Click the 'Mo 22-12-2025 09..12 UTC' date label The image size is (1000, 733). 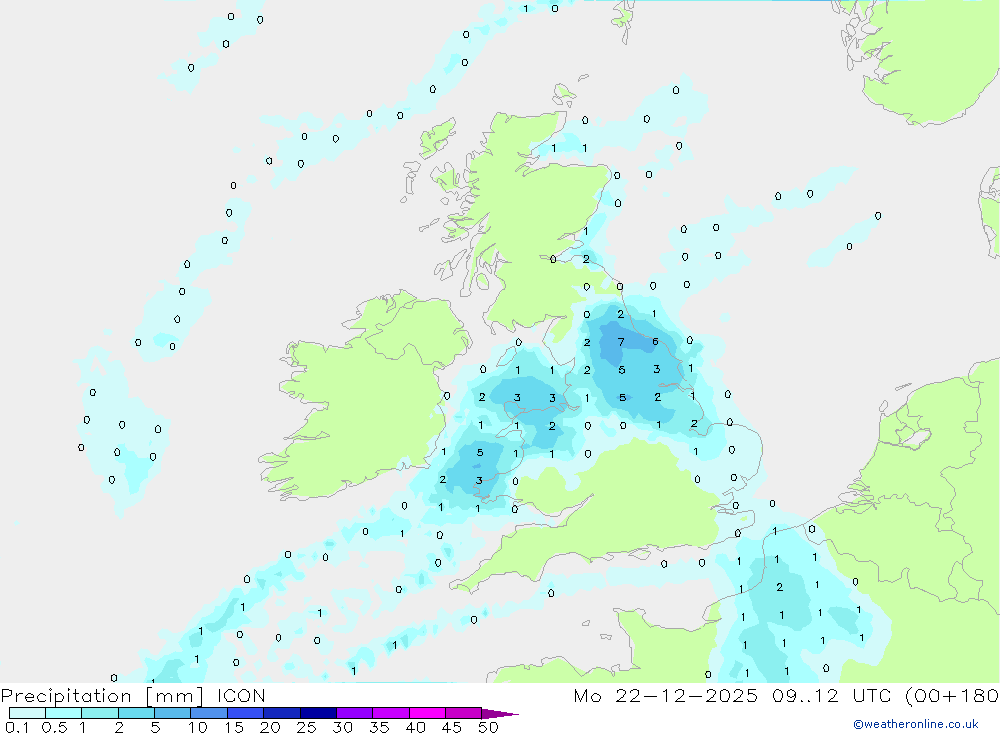(x=732, y=695)
